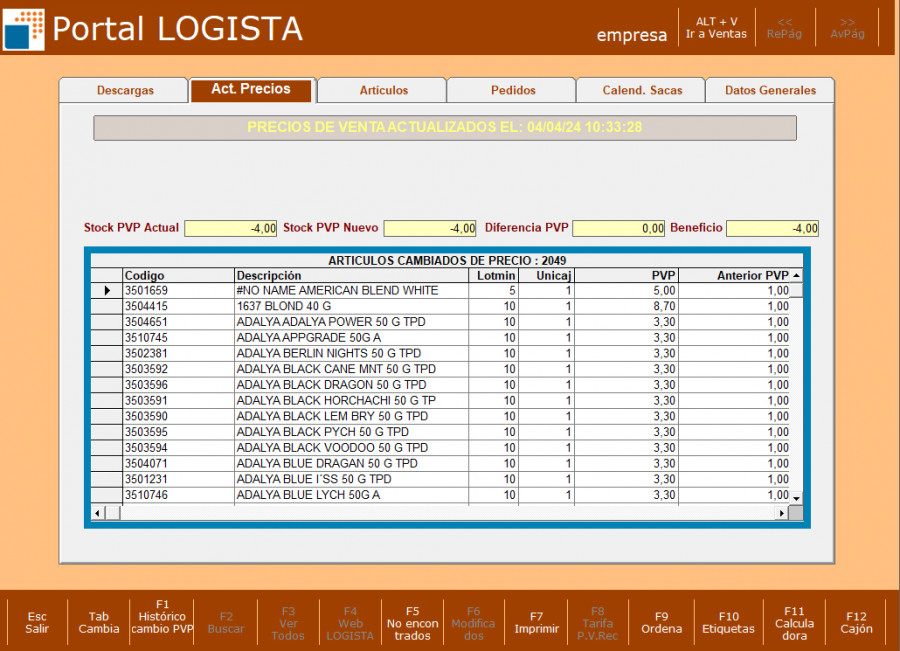Select the Datos Generales tab
The width and height of the screenshot is (900, 651).
click(x=770, y=90)
